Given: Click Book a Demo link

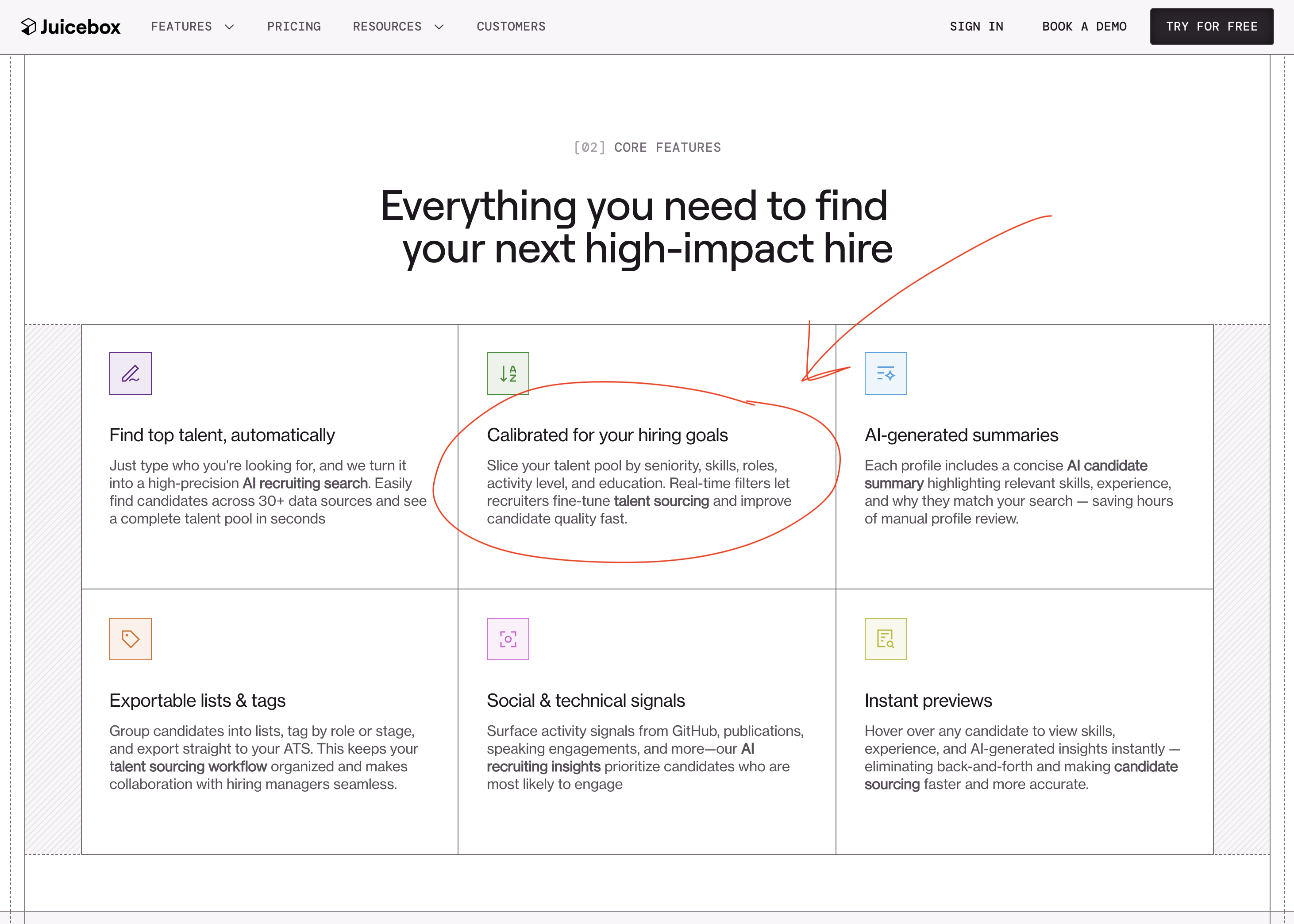Looking at the screenshot, I should (x=1084, y=27).
